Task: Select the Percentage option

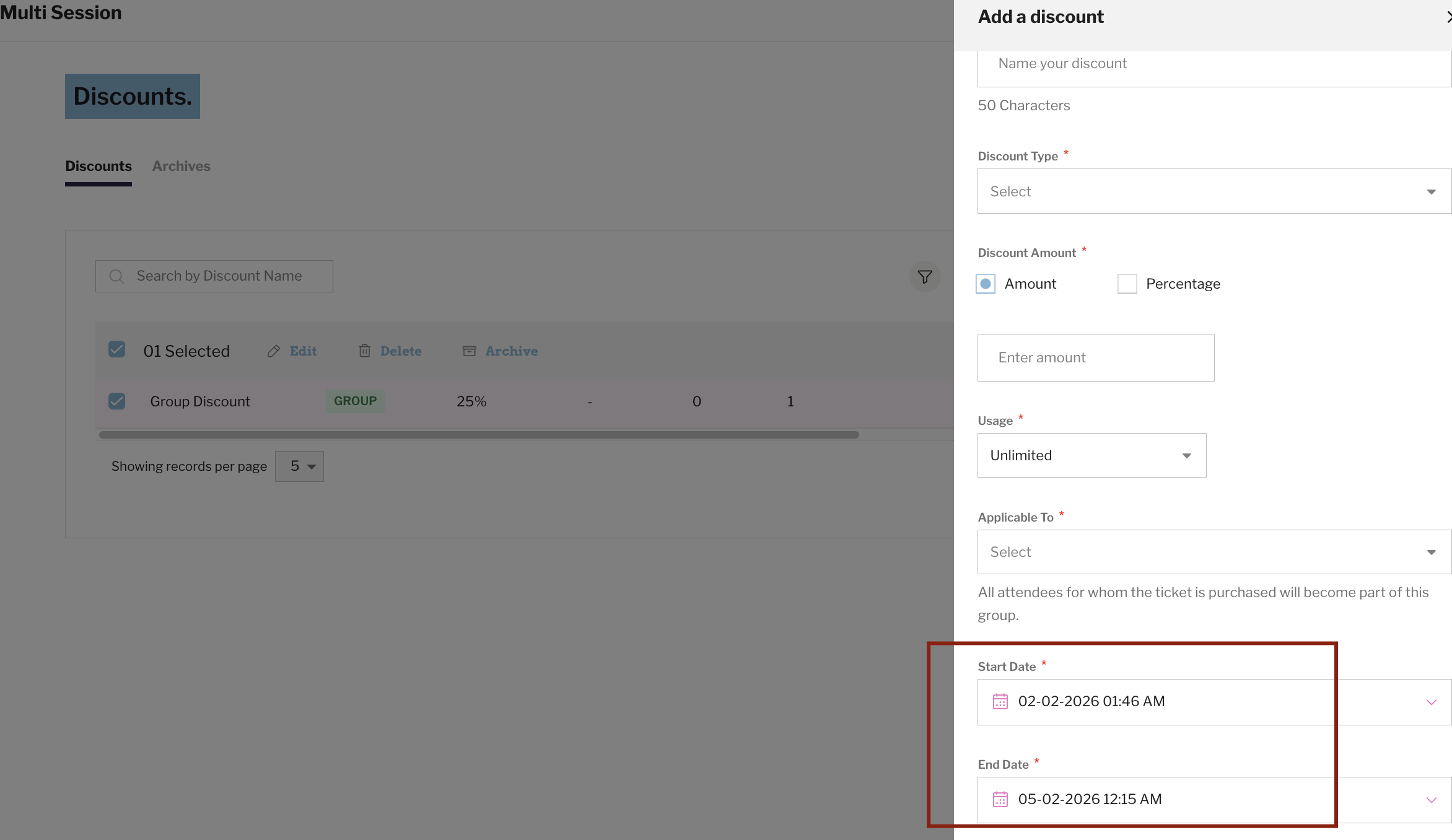Action: tap(1127, 284)
